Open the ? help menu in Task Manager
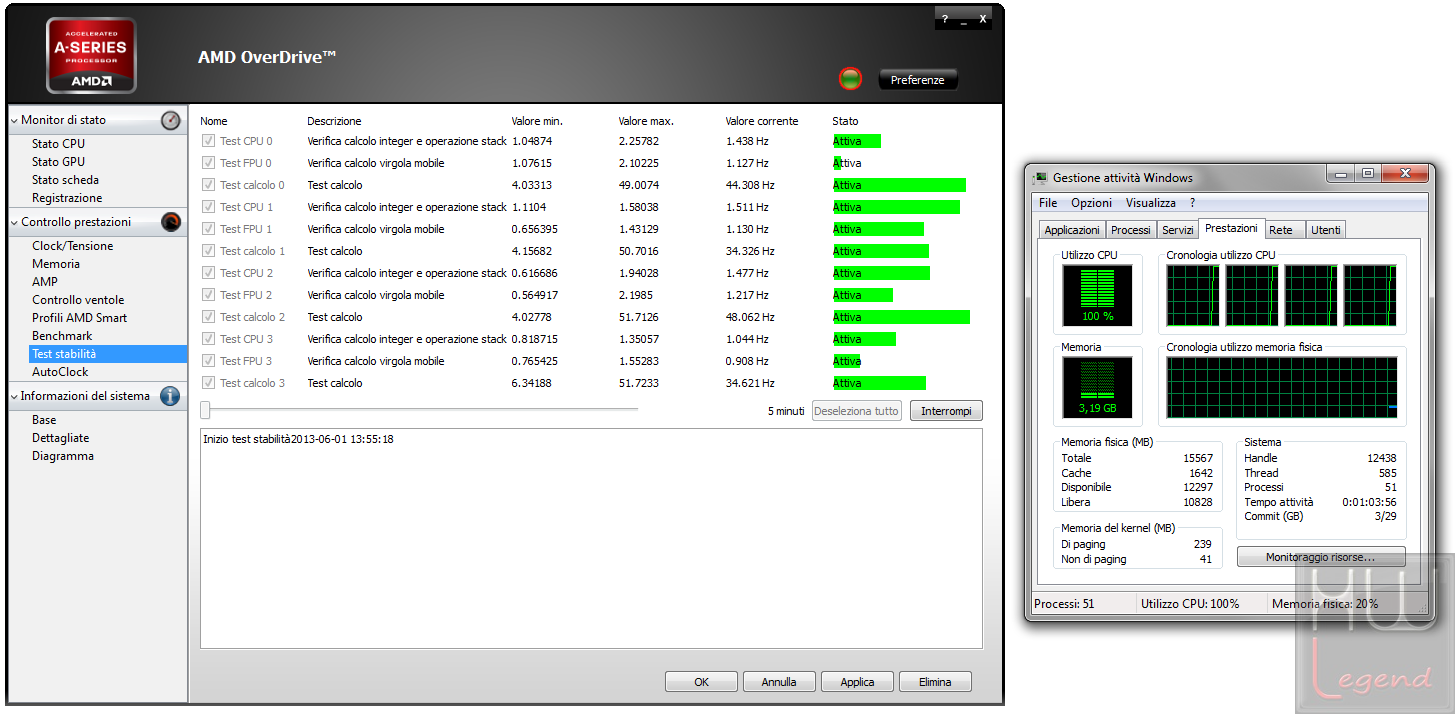This screenshot has width=1455, height=714. pyautogui.click(x=1193, y=203)
